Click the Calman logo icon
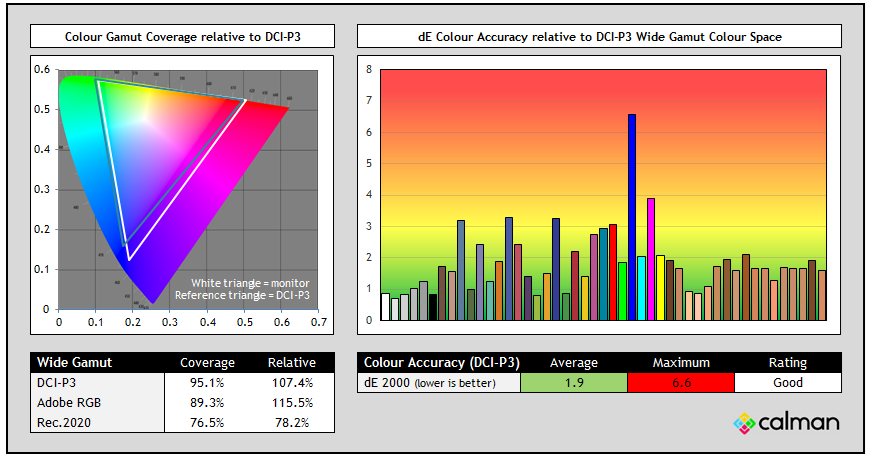The height and width of the screenshot is (454, 873). click(744, 423)
